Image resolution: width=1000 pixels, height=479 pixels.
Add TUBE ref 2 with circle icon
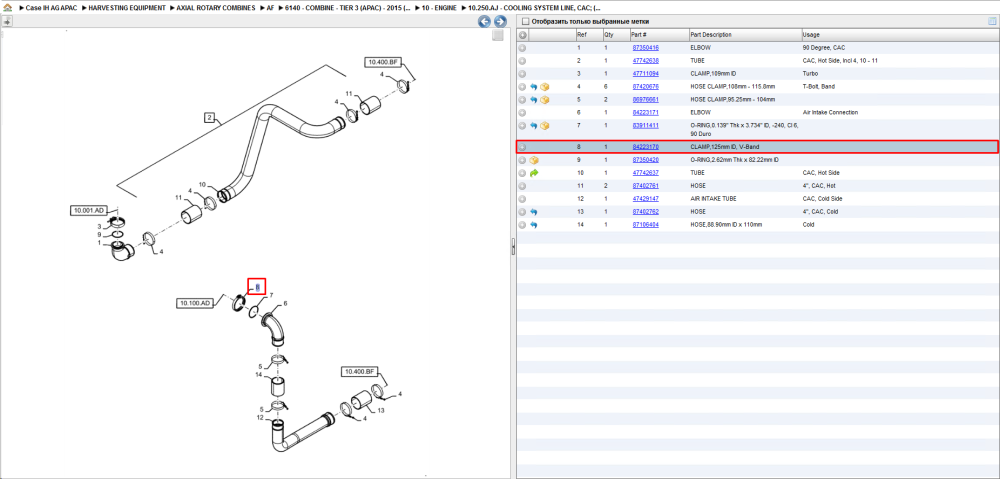(522, 61)
